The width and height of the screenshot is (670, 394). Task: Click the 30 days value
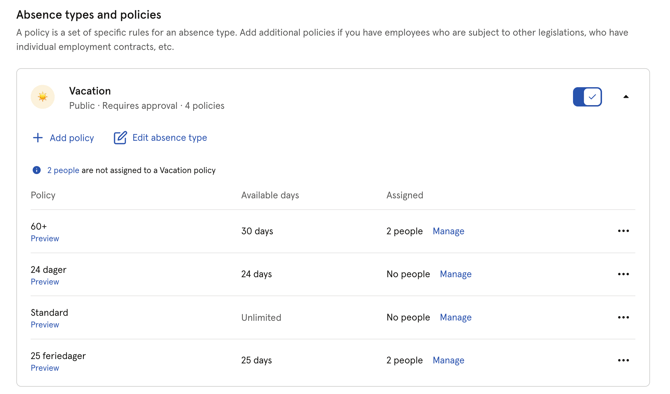tap(257, 231)
